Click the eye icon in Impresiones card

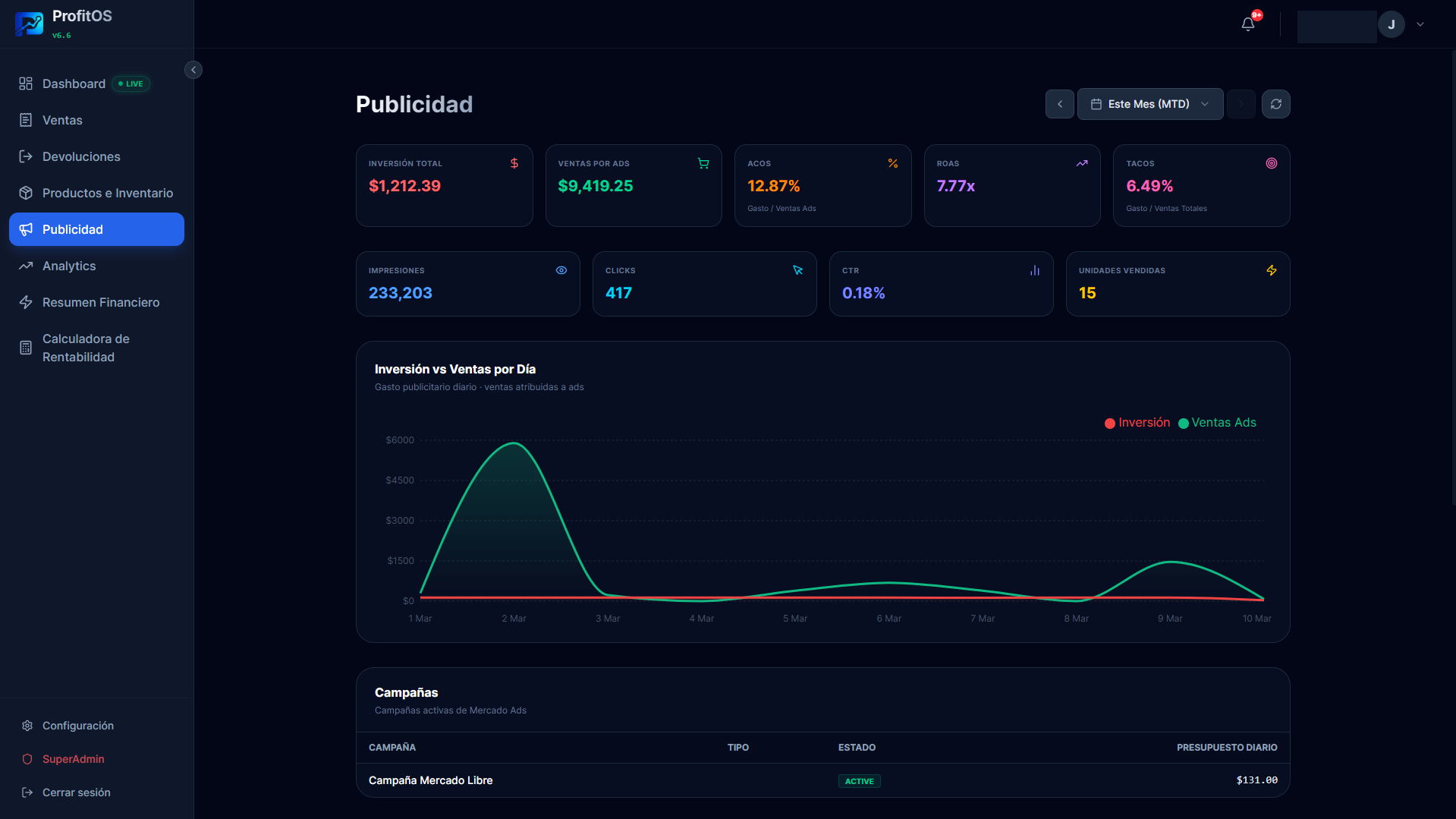561,270
